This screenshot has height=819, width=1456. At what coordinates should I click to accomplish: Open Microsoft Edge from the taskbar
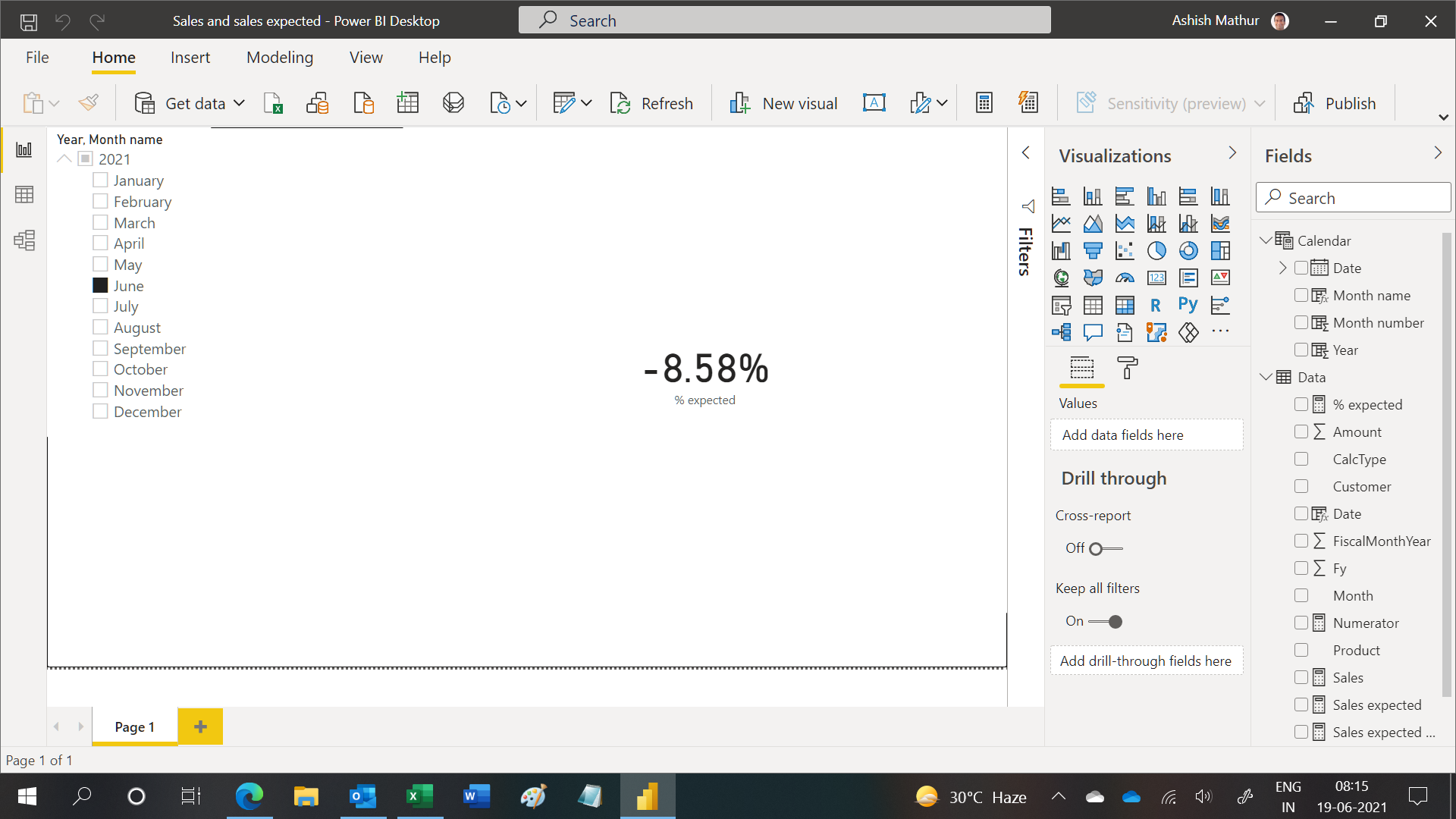(x=249, y=796)
